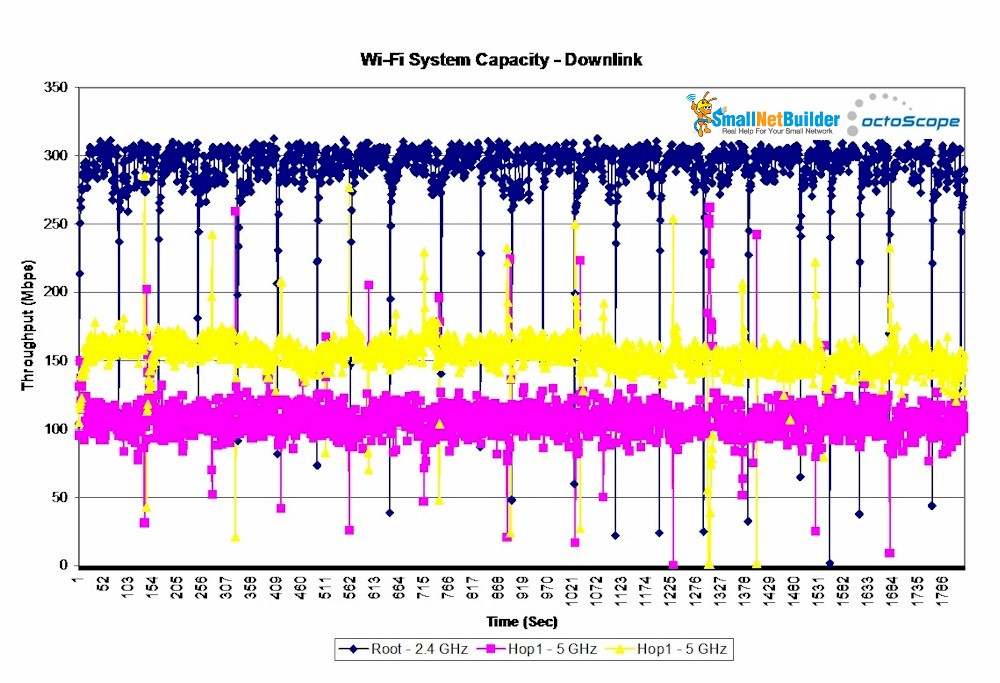Click the 1072 tick on the time axis

[x=596, y=589]
